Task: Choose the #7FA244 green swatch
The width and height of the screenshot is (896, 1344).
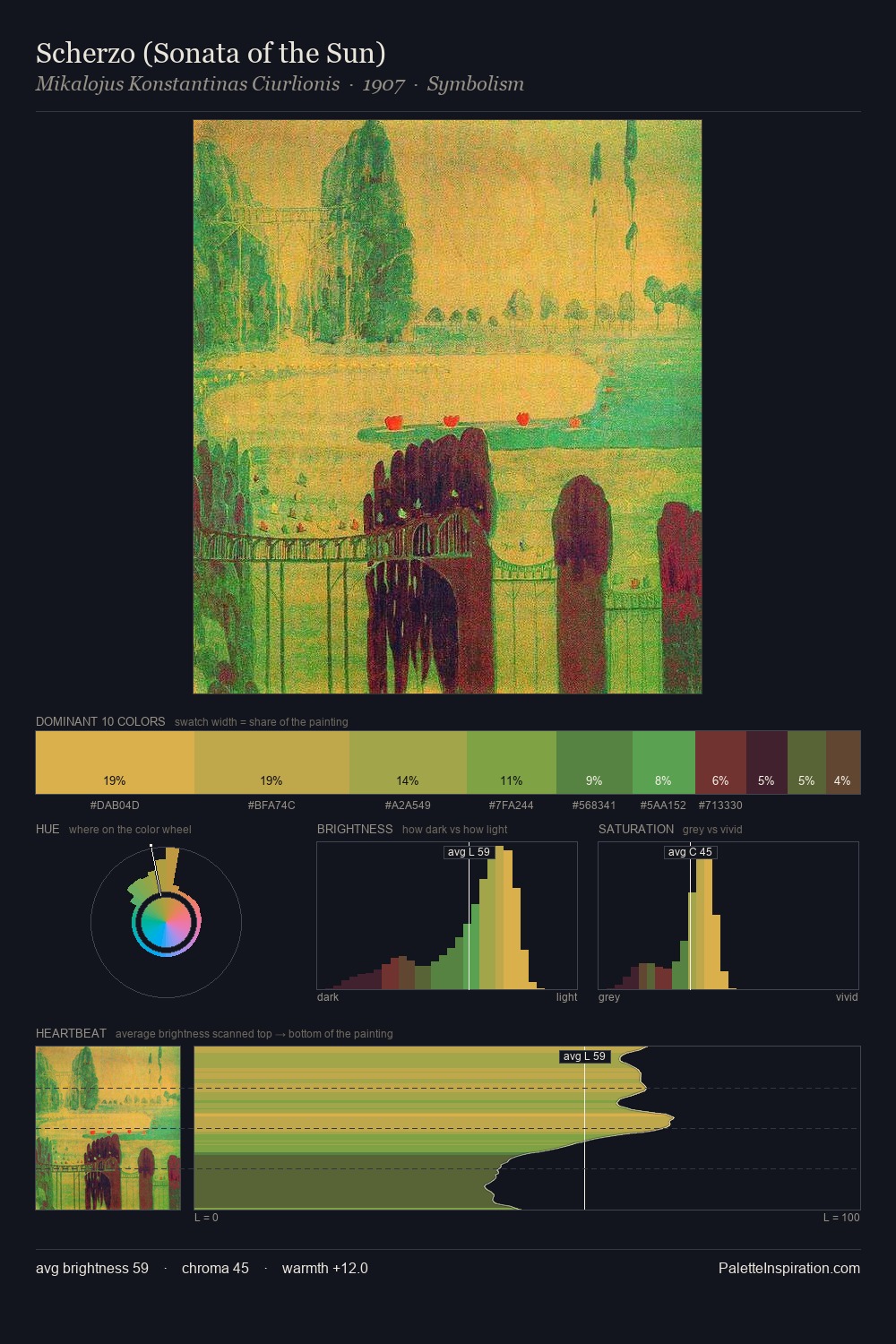Action: pos(512,762)
